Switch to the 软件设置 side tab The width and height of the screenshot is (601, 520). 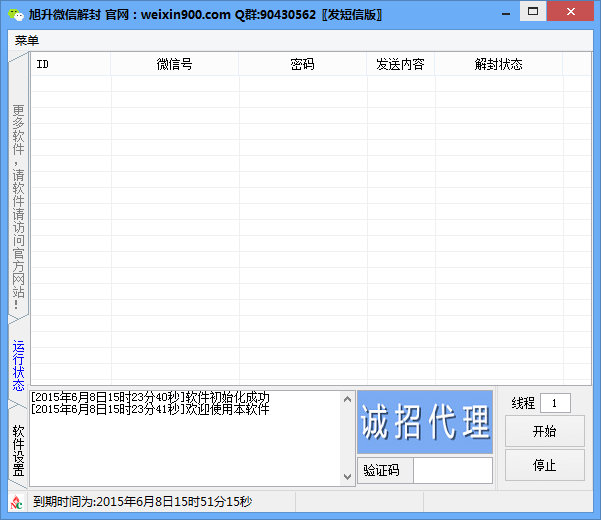18,450
